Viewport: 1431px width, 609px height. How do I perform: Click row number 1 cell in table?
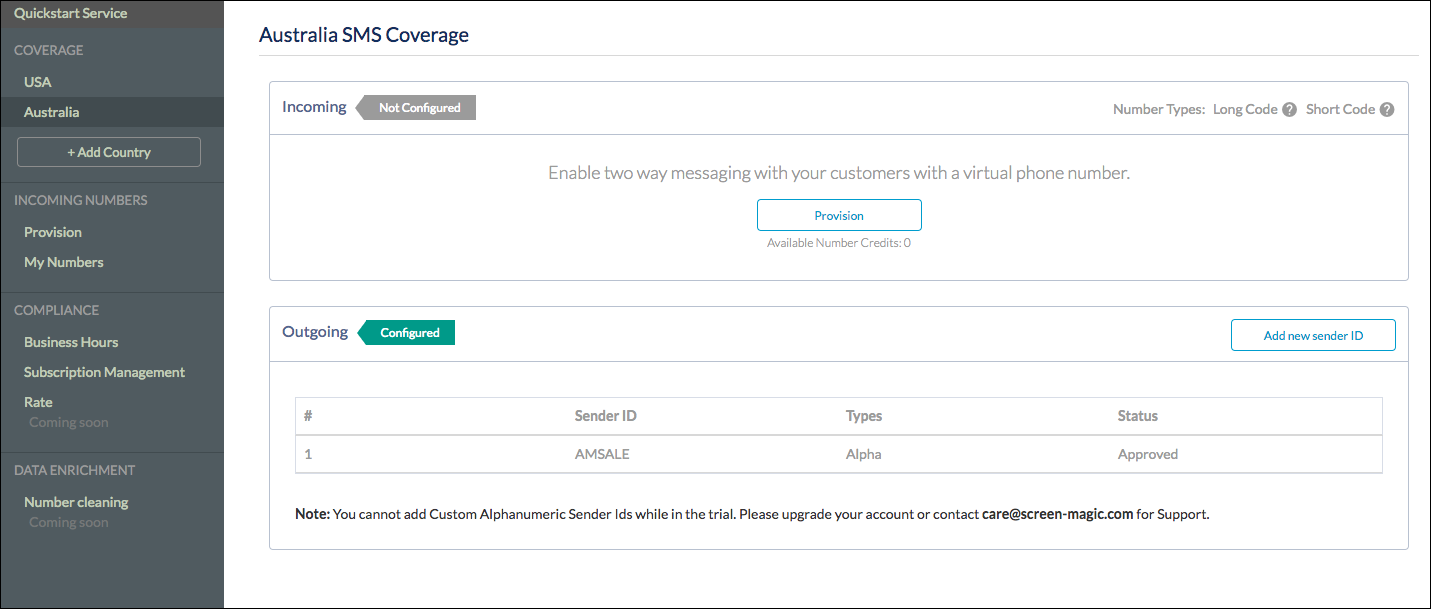308,454
